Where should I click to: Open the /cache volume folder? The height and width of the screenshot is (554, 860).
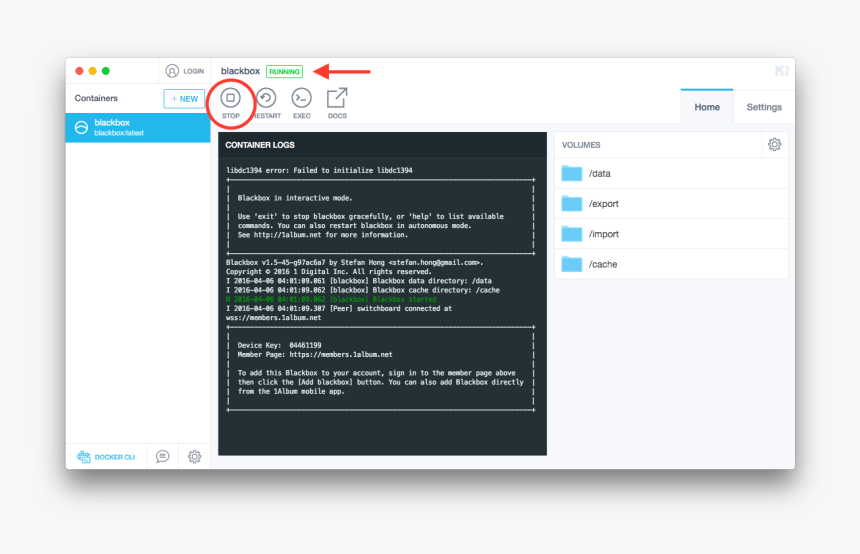671,264
